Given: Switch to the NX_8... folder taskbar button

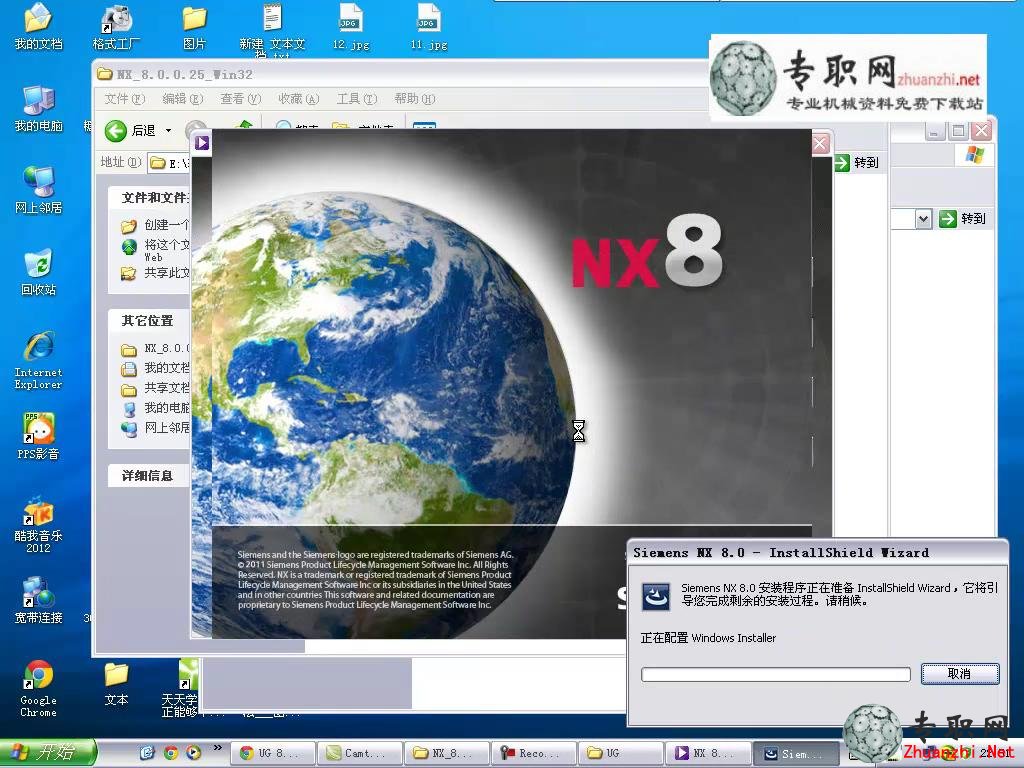Looking at the screenshot, I should (447, 753).
